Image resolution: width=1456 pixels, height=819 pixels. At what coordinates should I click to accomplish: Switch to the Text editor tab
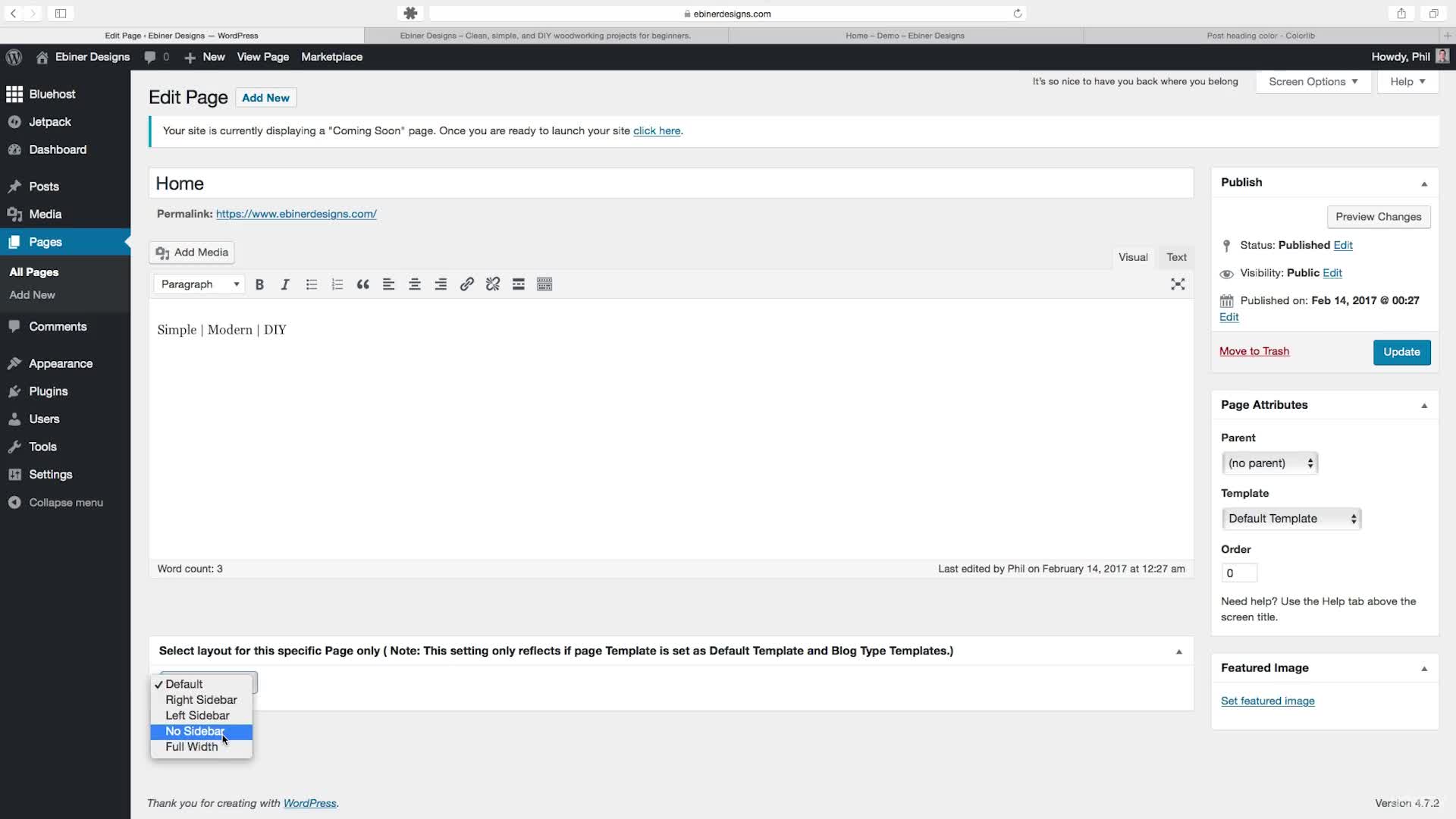pyautogui.click(x=1176, y=257)
